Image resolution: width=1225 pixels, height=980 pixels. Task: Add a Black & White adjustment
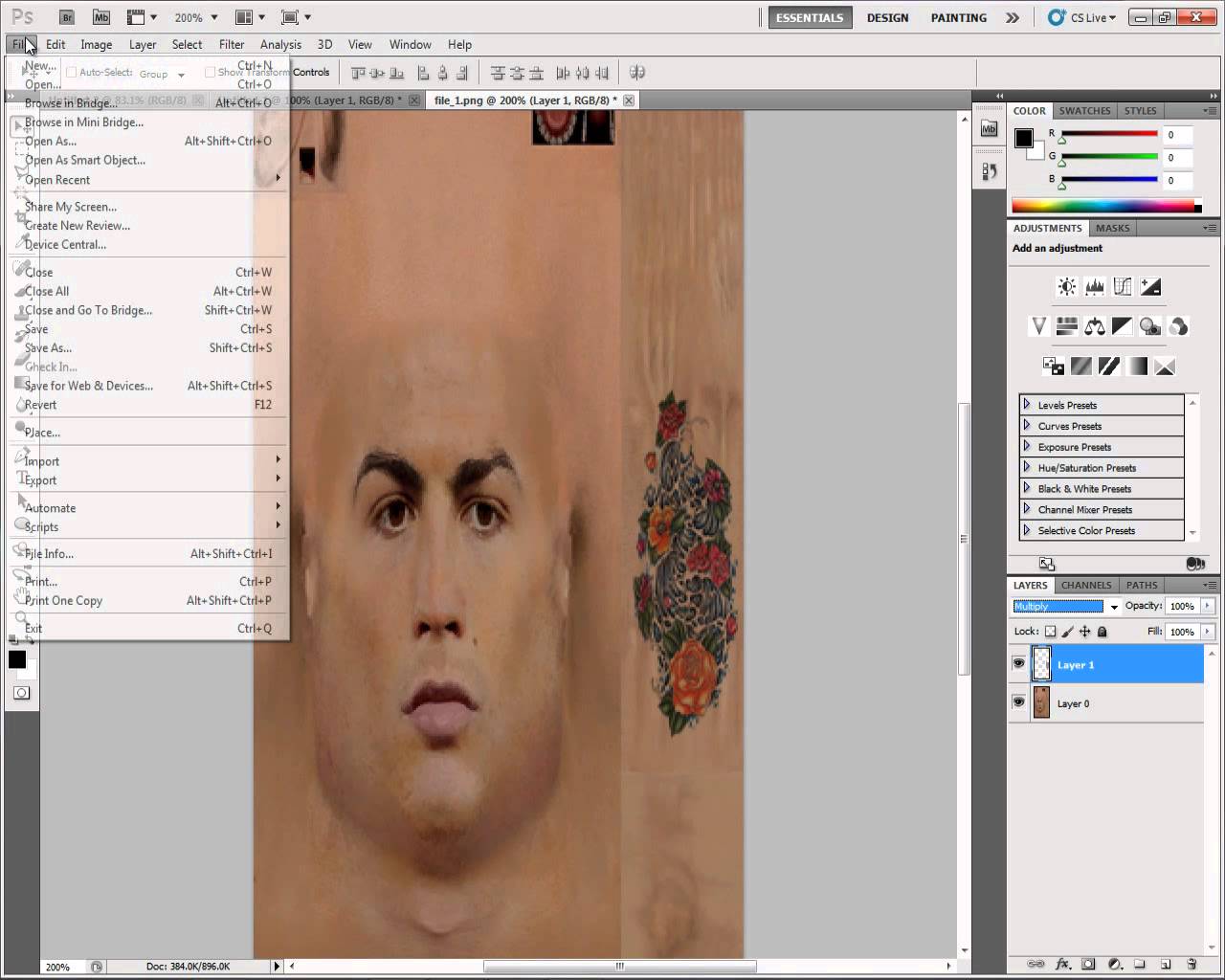click(1123, 326)
